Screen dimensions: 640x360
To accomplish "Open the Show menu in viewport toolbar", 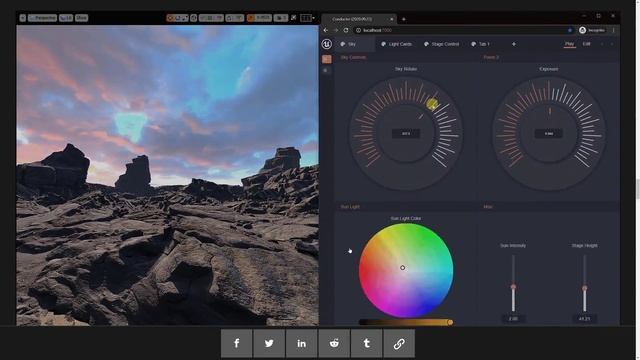I will tap(81, 18).
